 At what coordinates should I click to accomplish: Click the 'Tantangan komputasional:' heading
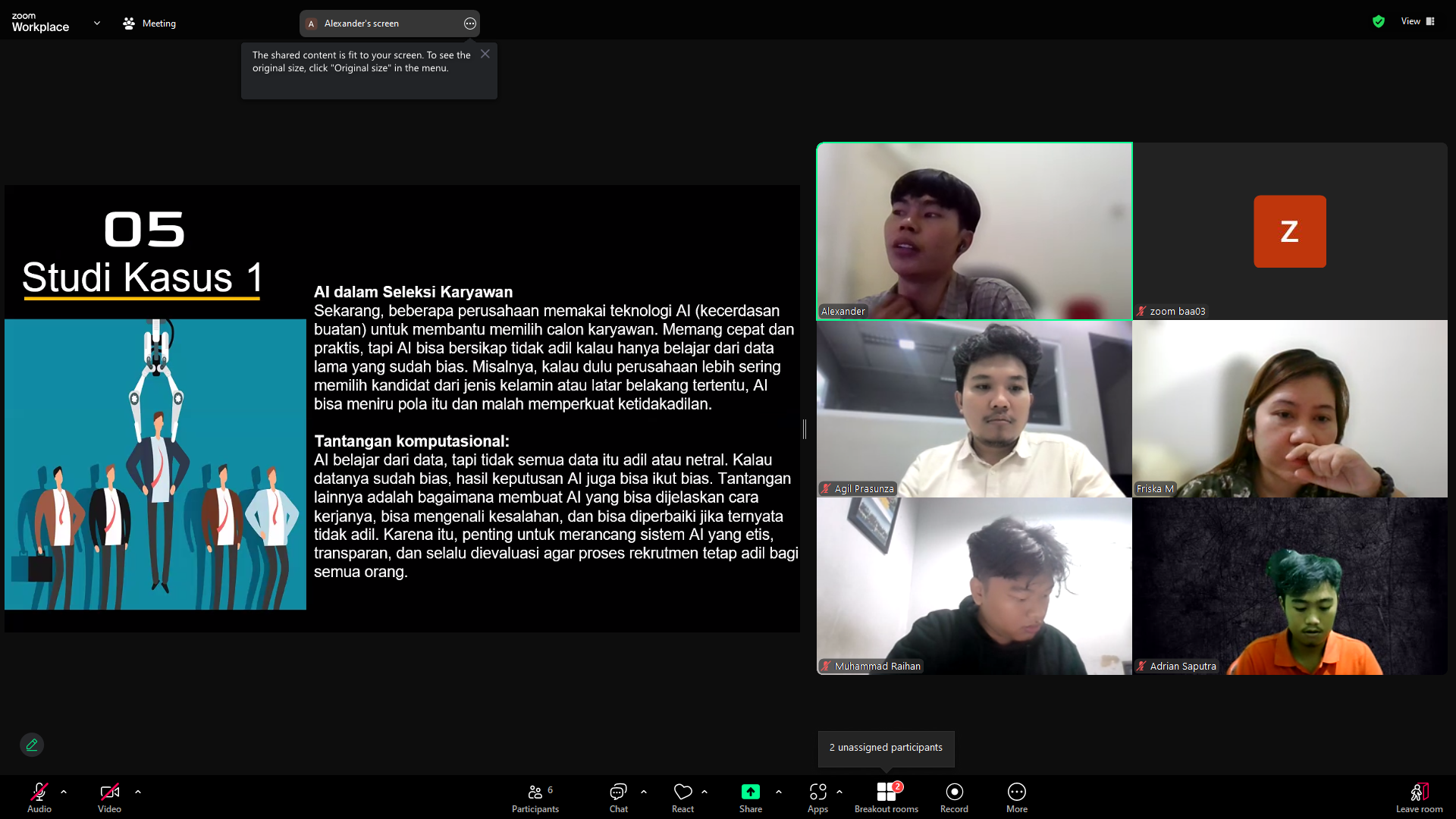pyautogui.click(x=412, y=441)
